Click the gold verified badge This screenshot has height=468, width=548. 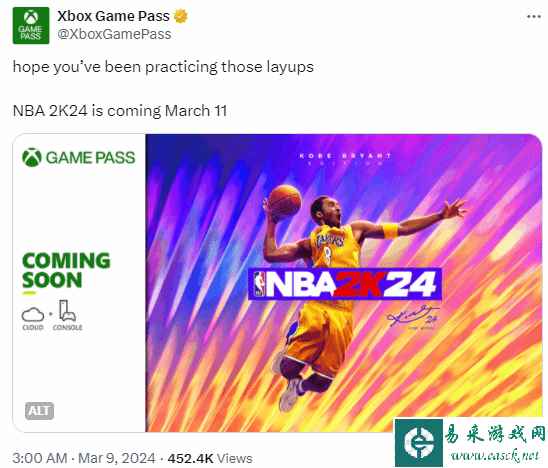coord(181,16)
